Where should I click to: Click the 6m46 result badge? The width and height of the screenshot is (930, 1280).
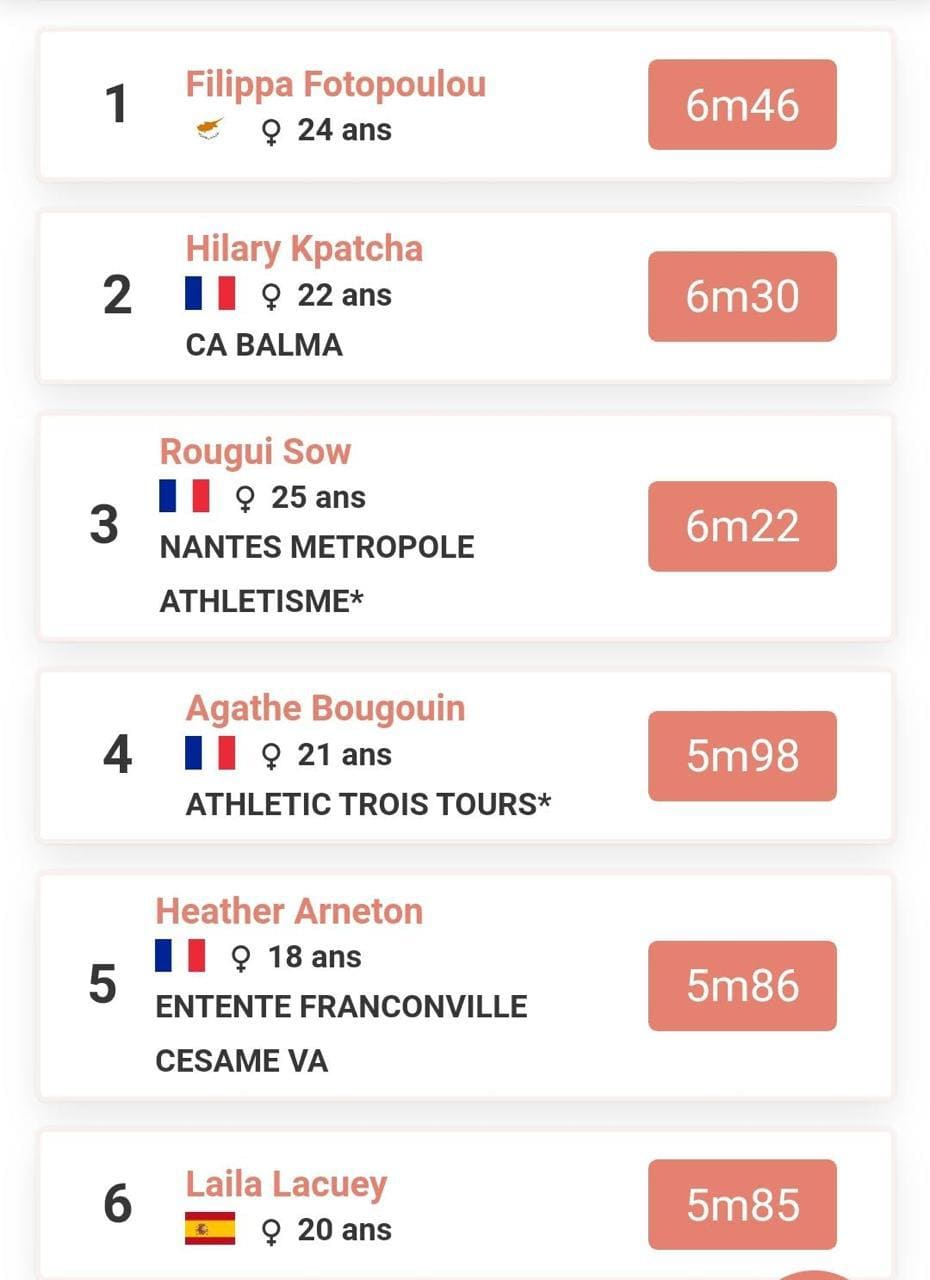[x=742, y=105]
